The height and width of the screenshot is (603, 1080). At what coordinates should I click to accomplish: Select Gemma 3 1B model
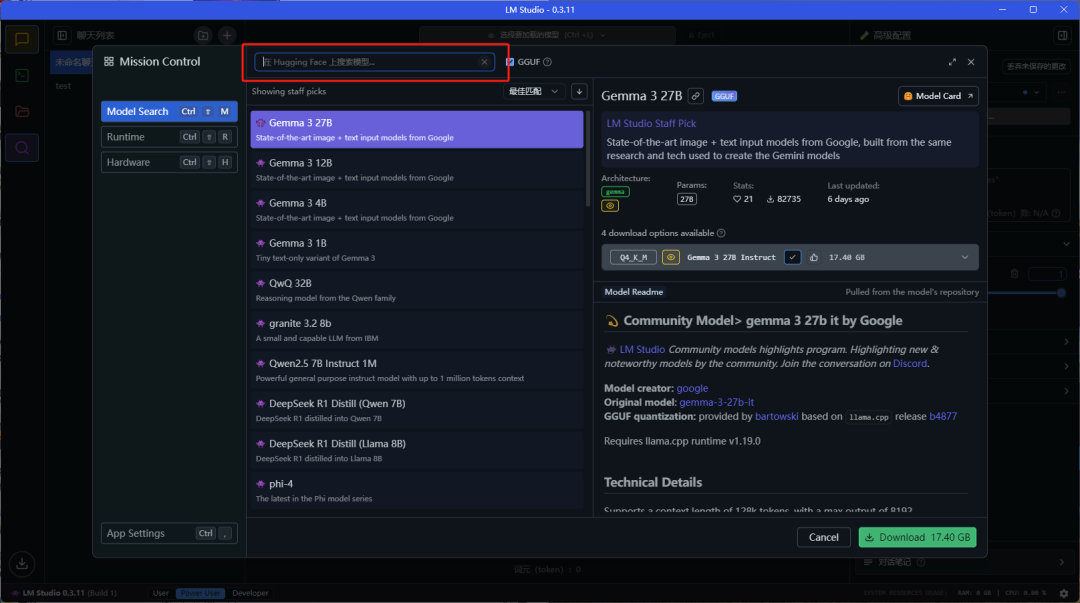point(417,249)
